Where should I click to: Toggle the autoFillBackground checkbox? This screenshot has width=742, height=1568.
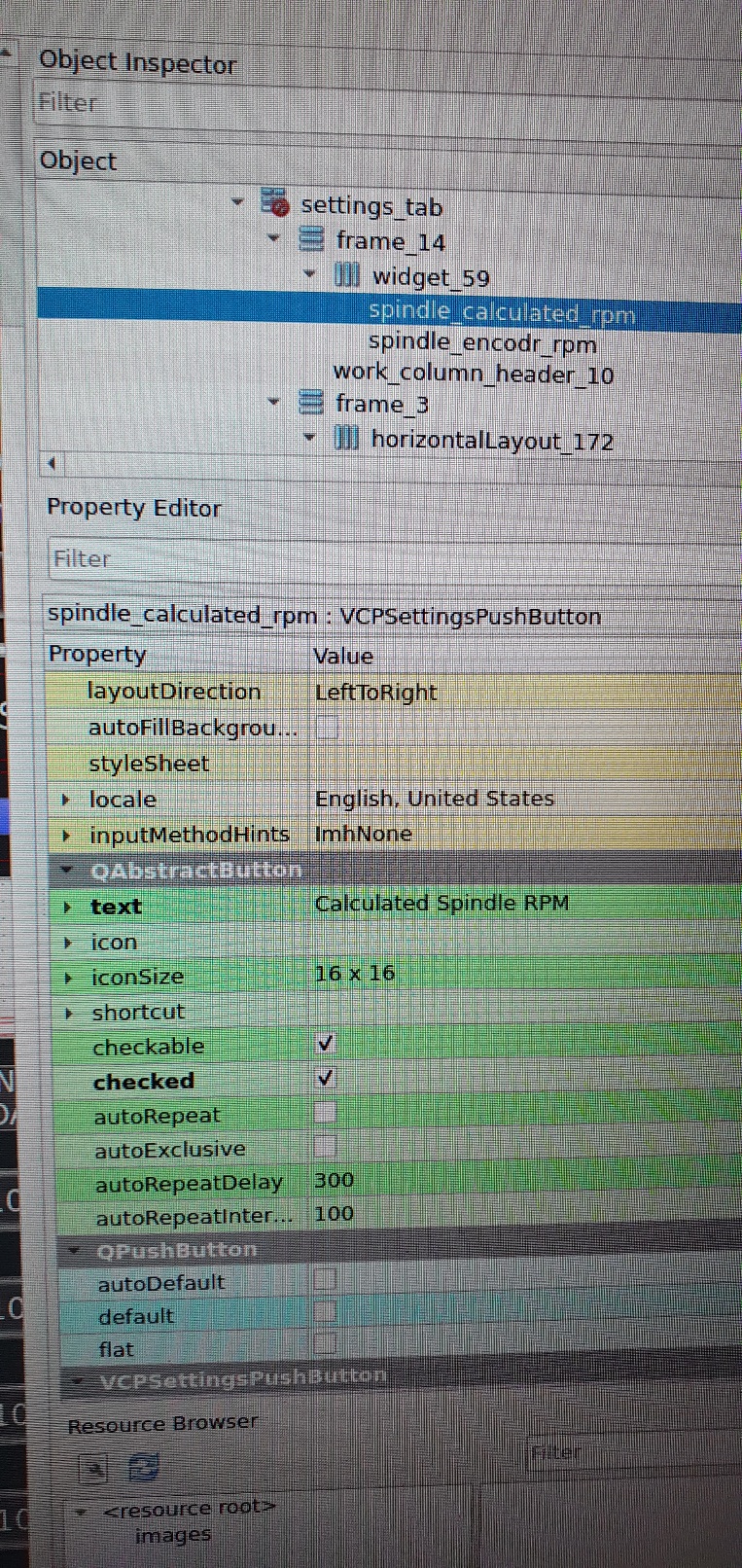point(327,728)
